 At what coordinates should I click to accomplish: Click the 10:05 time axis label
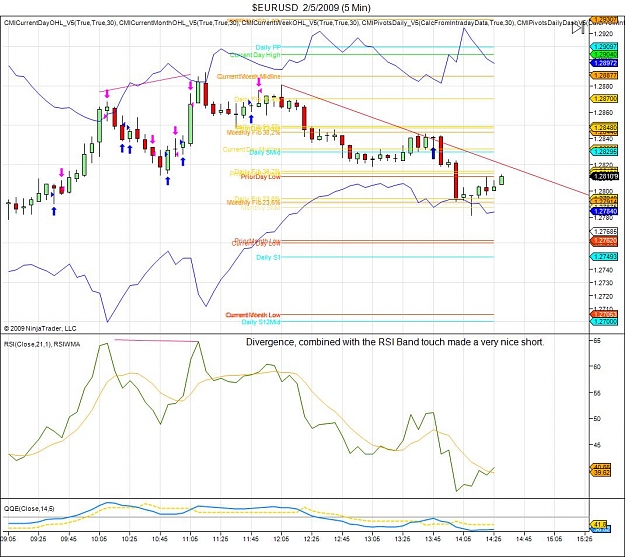(x=99, y=539)
